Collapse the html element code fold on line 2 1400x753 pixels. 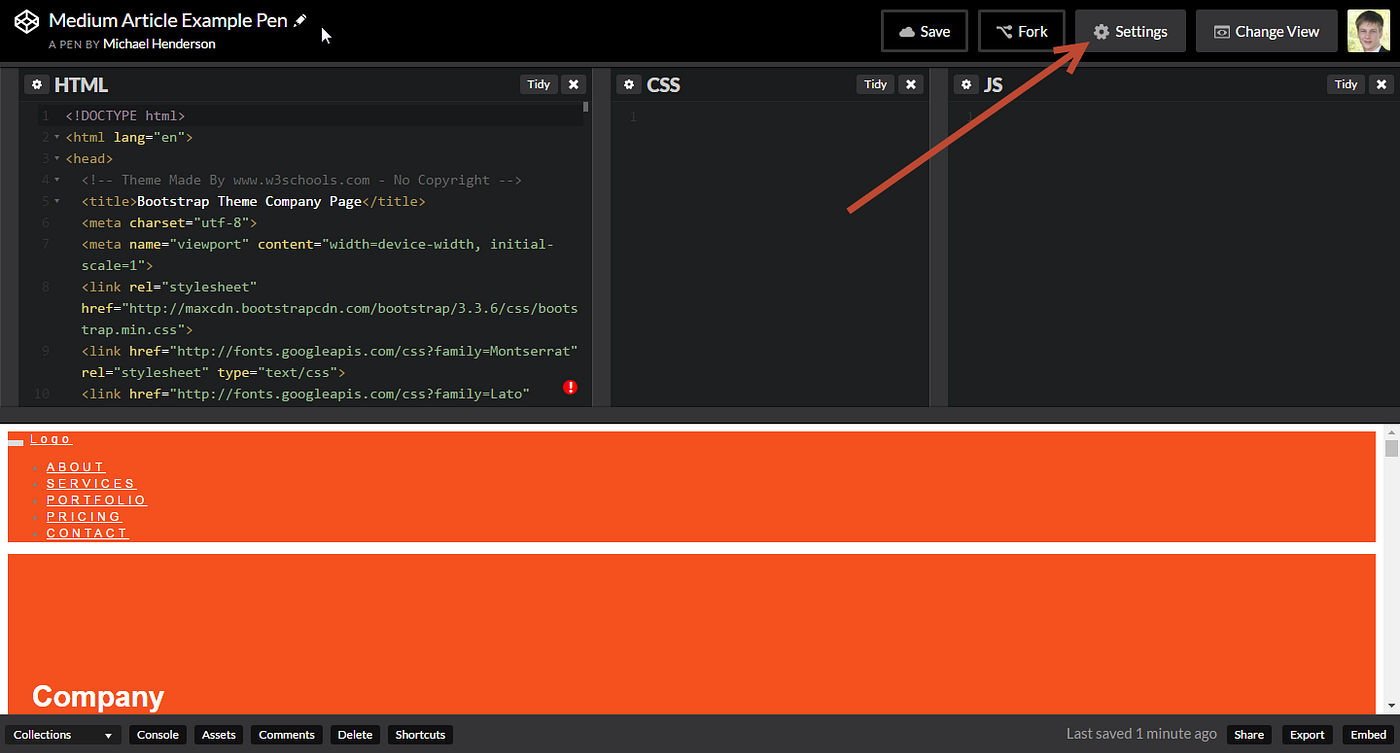click(x=58, y=137)
